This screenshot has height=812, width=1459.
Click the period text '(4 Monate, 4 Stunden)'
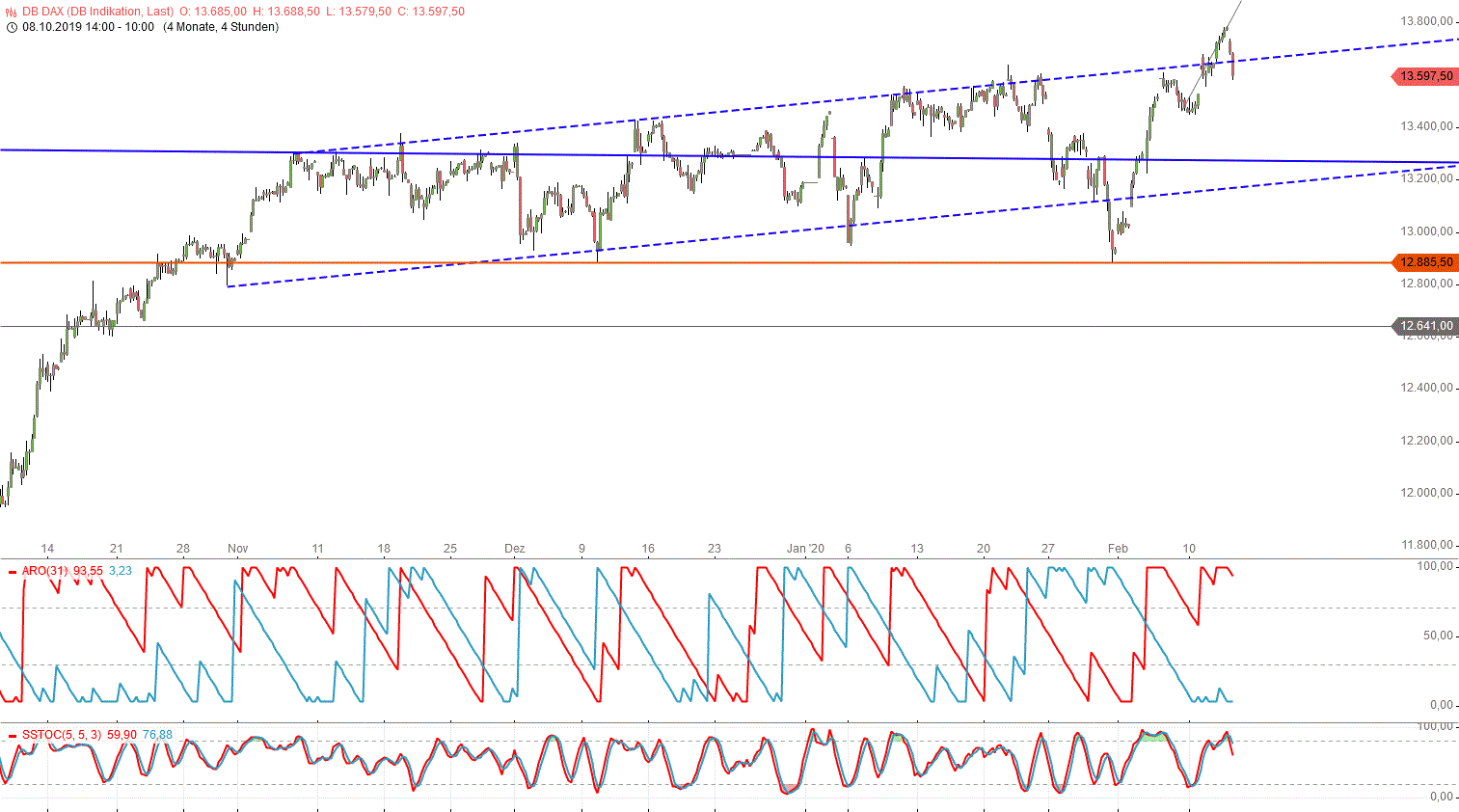221,27
